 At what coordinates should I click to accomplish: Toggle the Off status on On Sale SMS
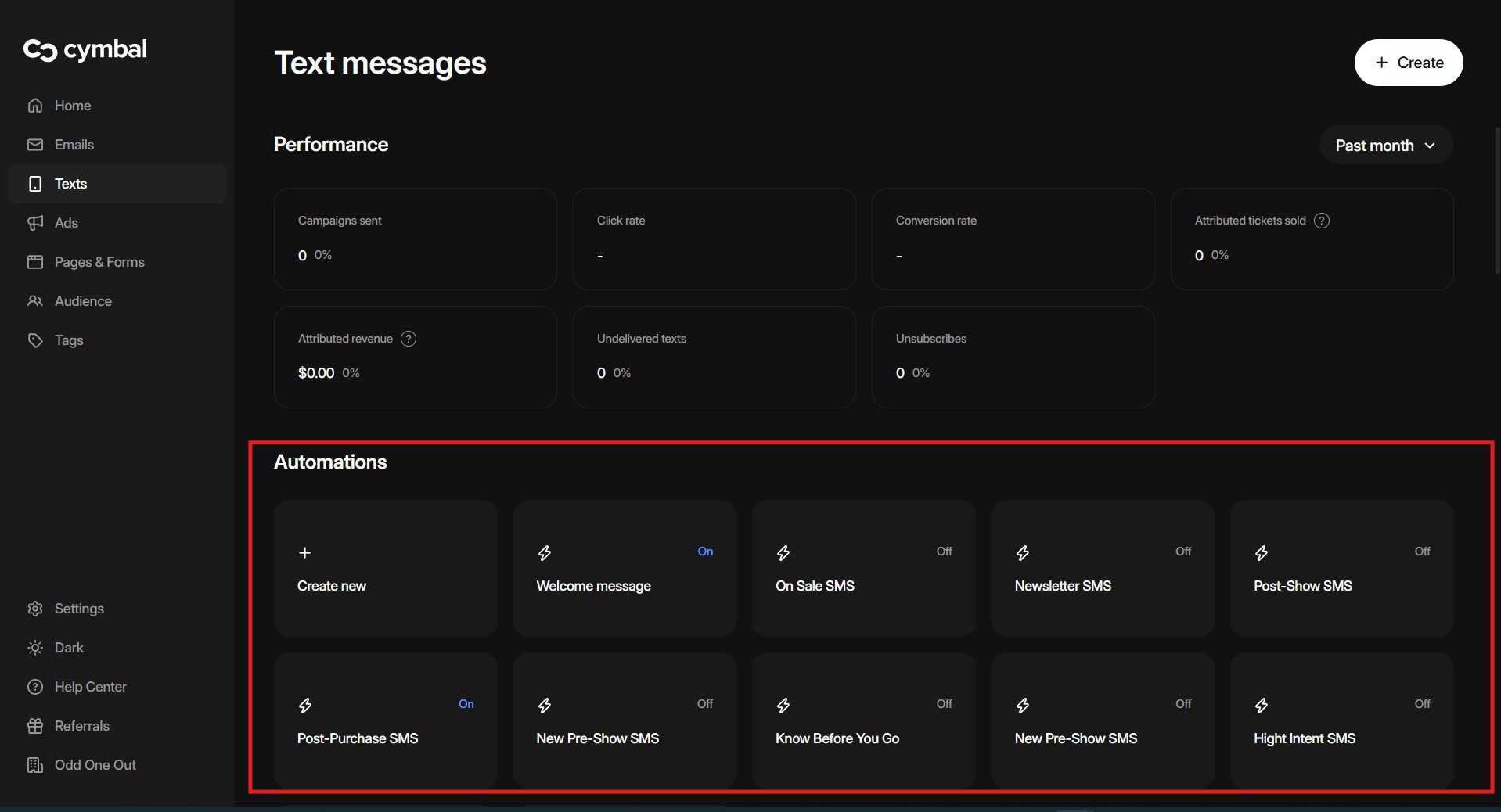944,552
